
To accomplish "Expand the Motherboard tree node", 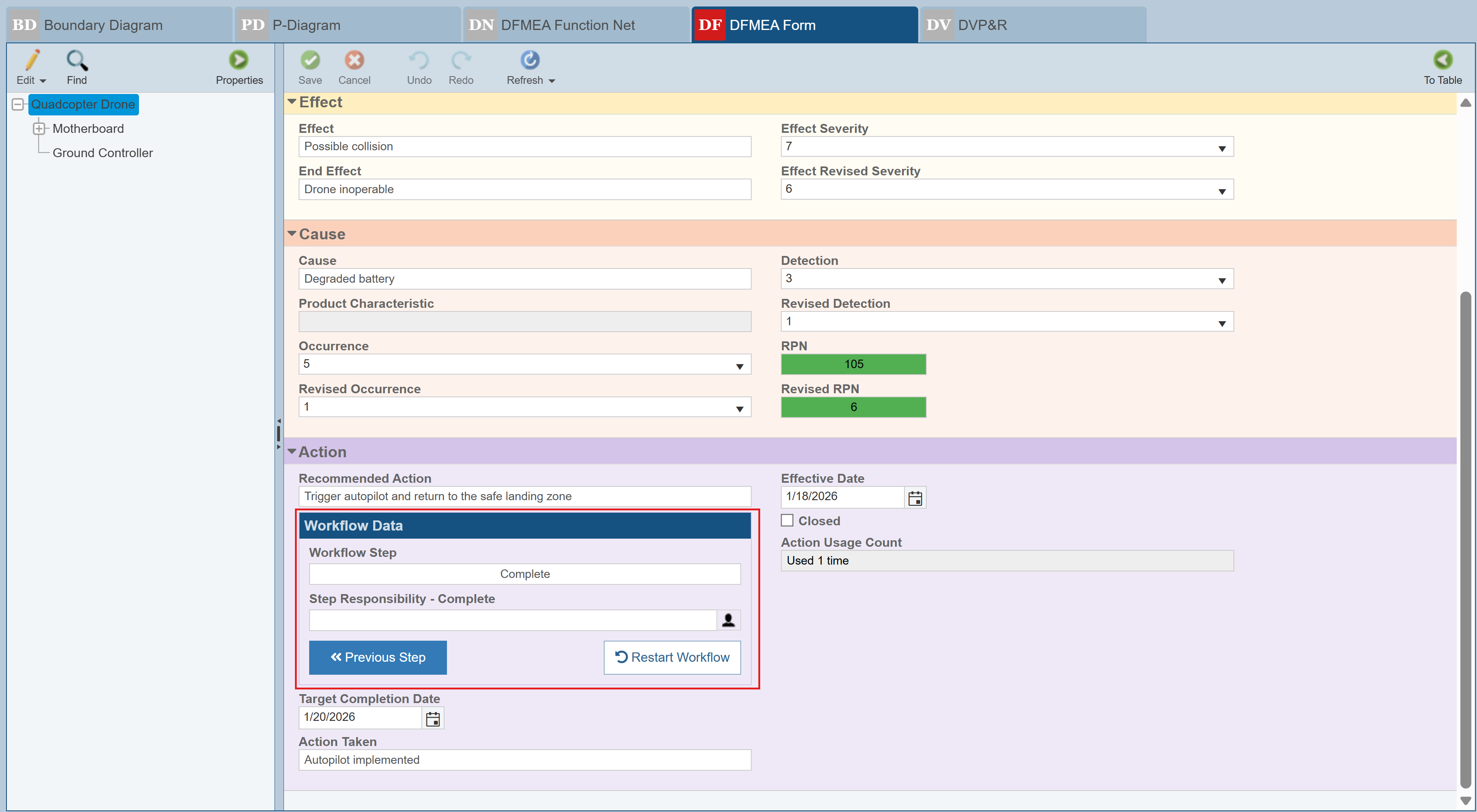I will click(x=39, y=129).
